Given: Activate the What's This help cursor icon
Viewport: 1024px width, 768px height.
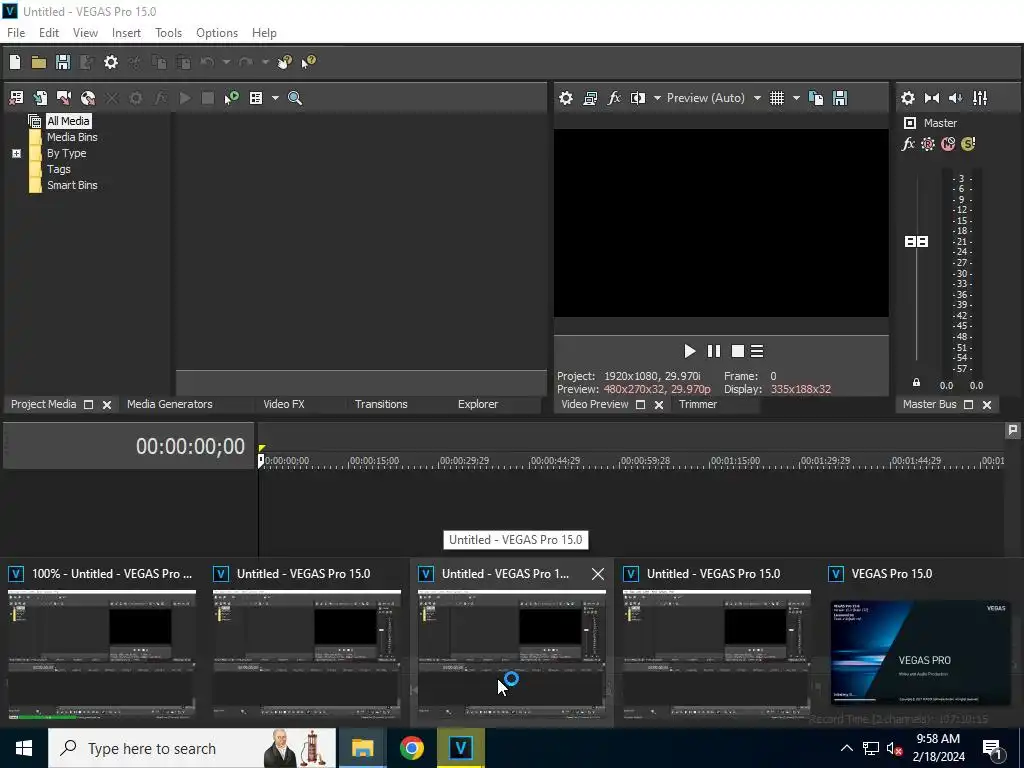Looking at the screenshot, I should pyautogui.click(x=308, y=62).
